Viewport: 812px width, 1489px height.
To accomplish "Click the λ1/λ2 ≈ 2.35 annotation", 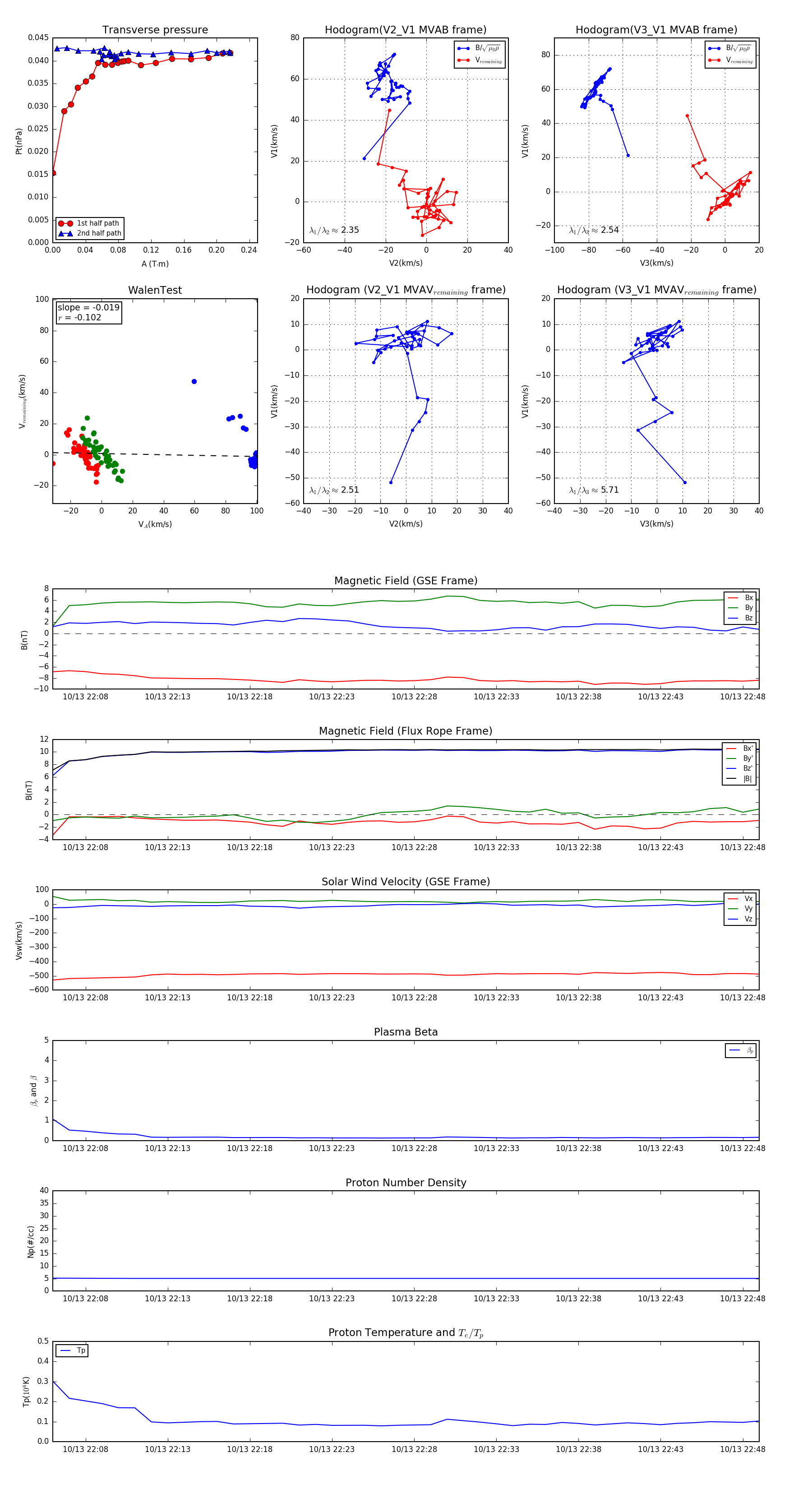I will point(334,230).
